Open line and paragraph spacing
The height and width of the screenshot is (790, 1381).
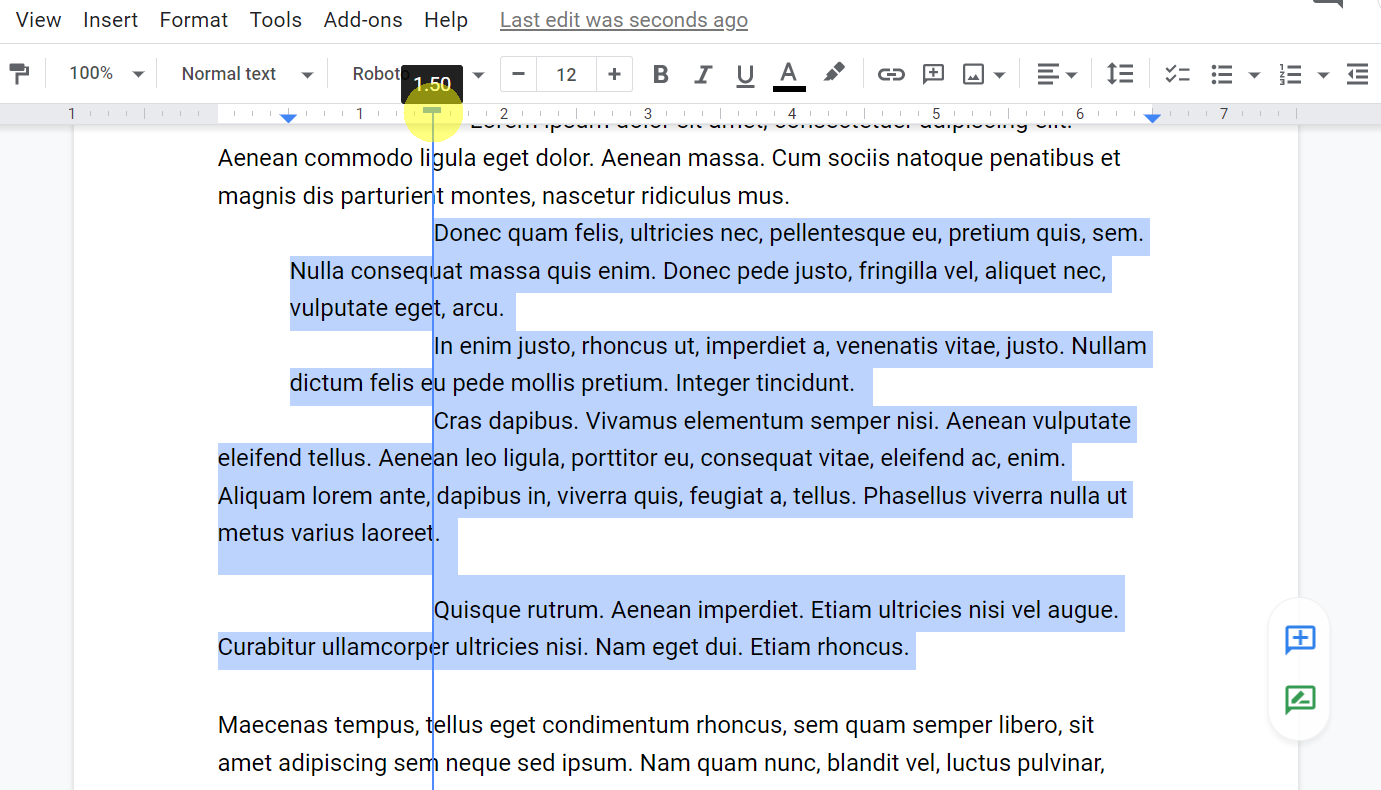[x=1120, y=74]
